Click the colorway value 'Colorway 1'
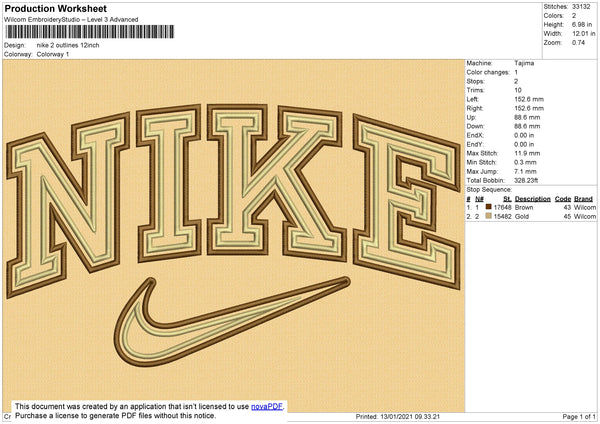The height and width of the screenshot is (424, 600). point(53,54)
